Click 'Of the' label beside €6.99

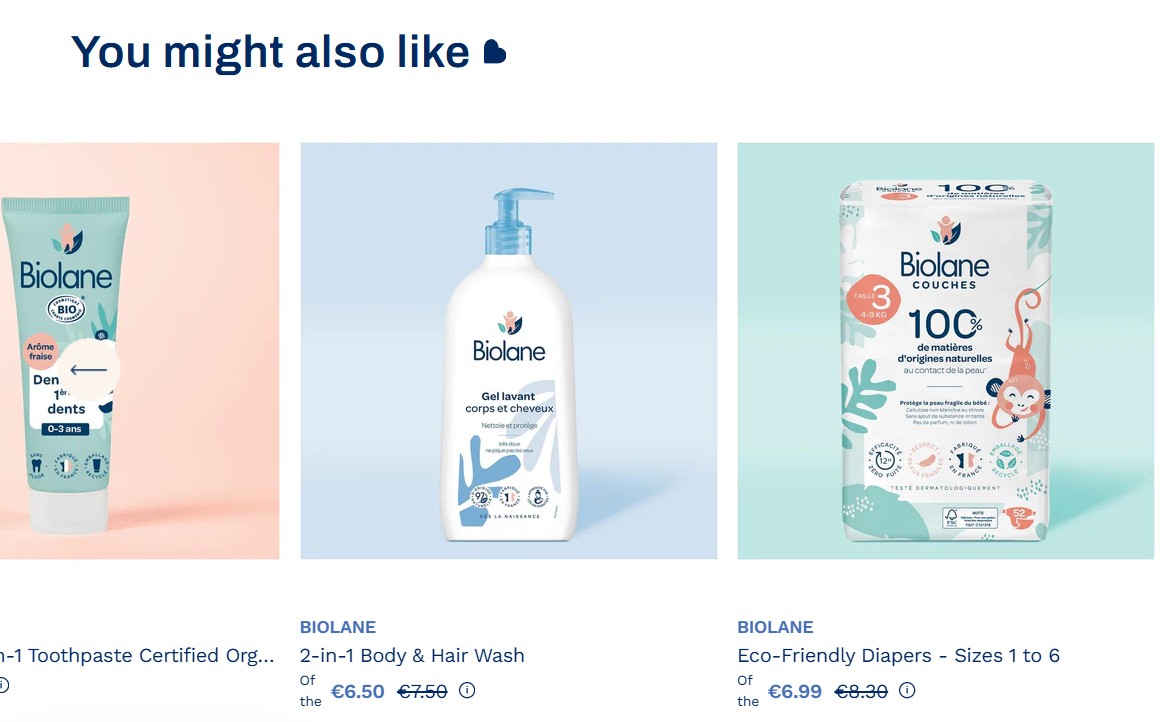click(x=748, y=691)
